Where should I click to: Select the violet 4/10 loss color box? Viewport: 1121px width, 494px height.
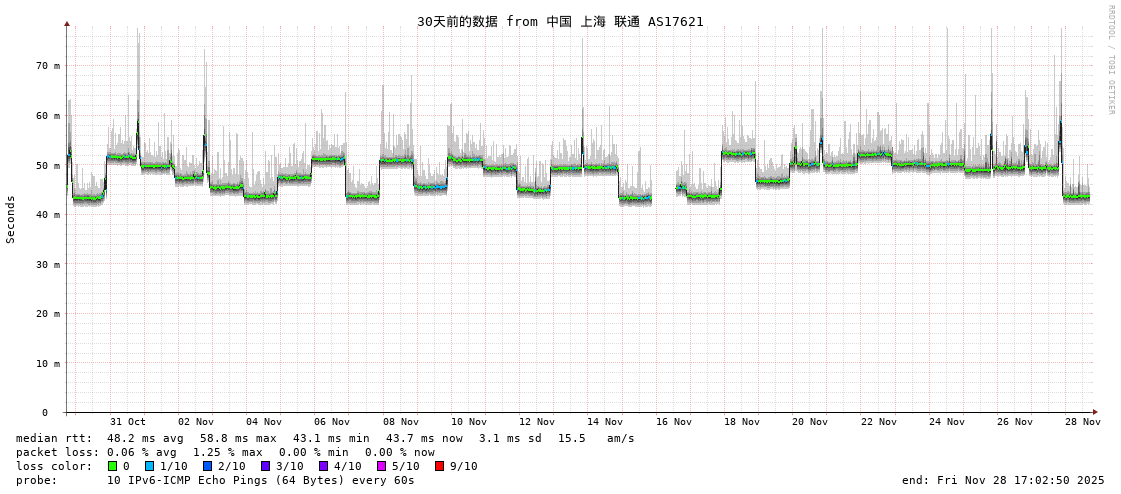[x=323, y=466]
